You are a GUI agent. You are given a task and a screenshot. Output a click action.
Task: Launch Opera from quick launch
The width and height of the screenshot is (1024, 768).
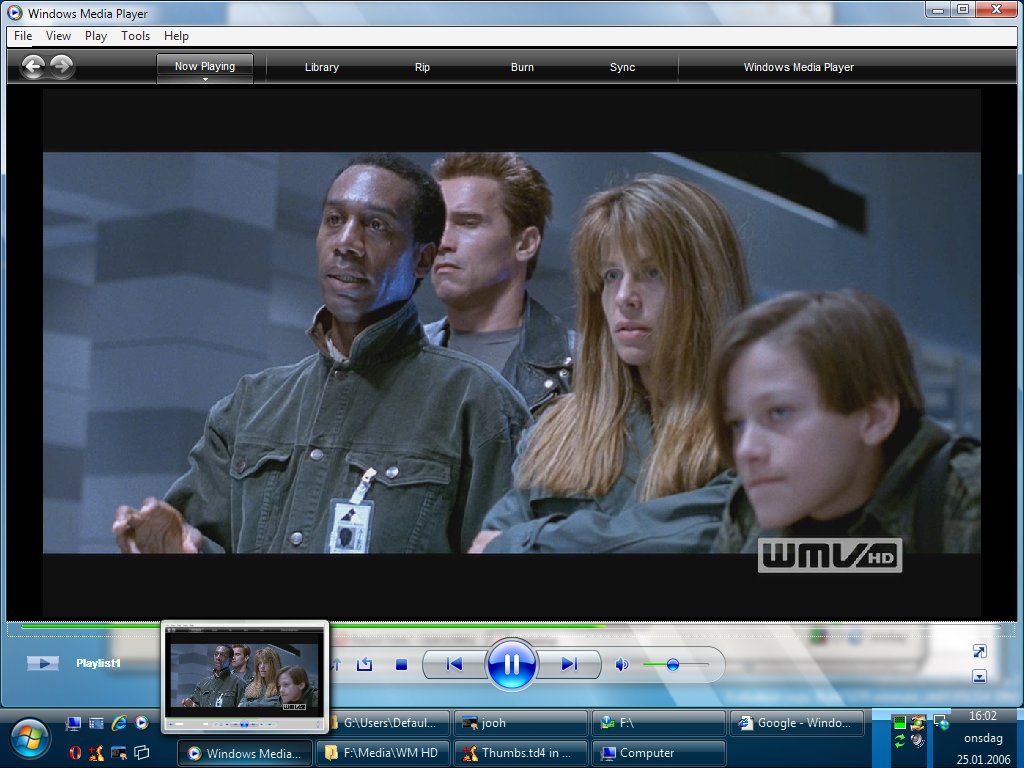pos(75,753)
